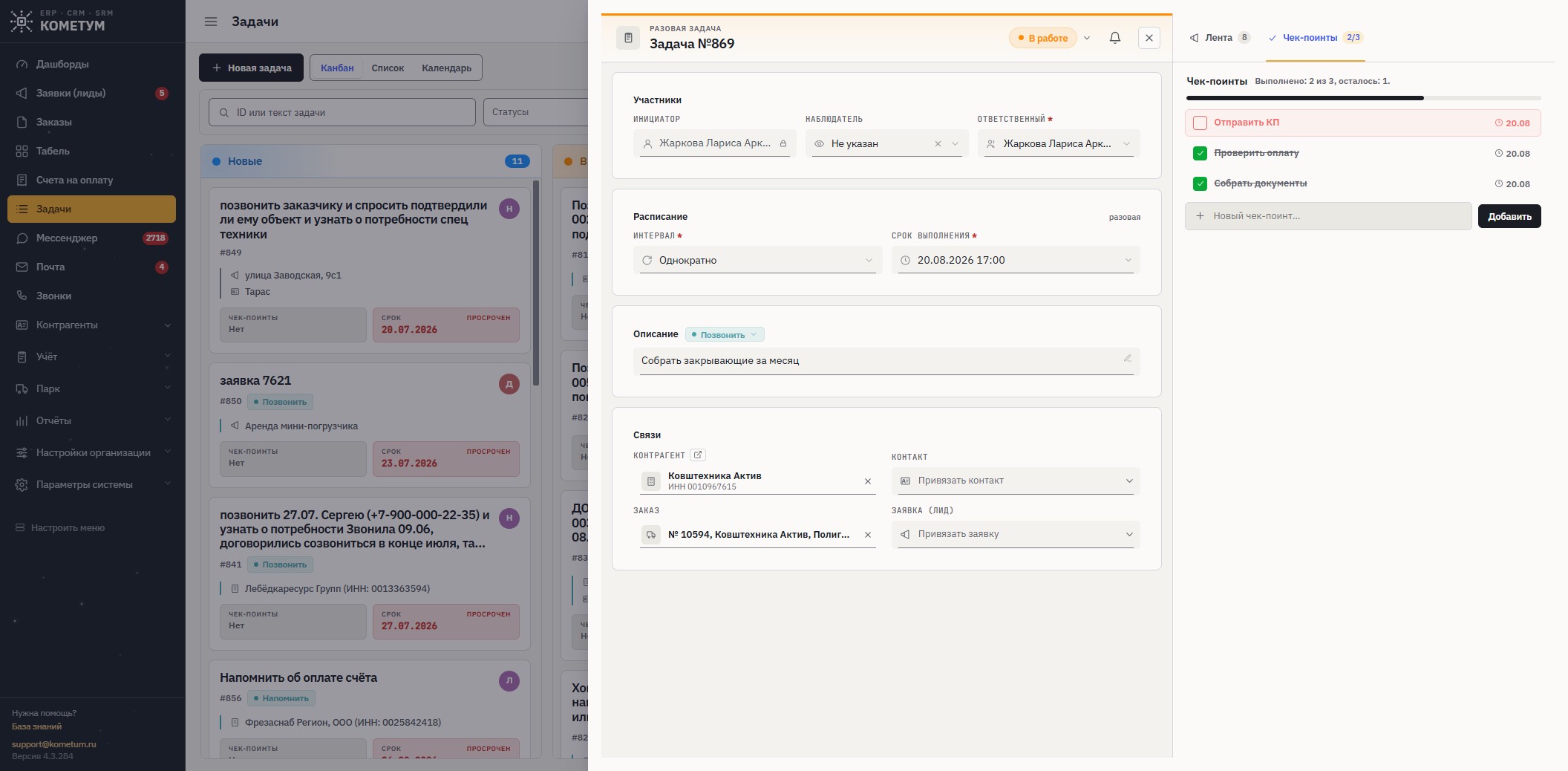Go to Заказы in the sidebar
The width and height of the screenshot is (1568, 771).
93,122
